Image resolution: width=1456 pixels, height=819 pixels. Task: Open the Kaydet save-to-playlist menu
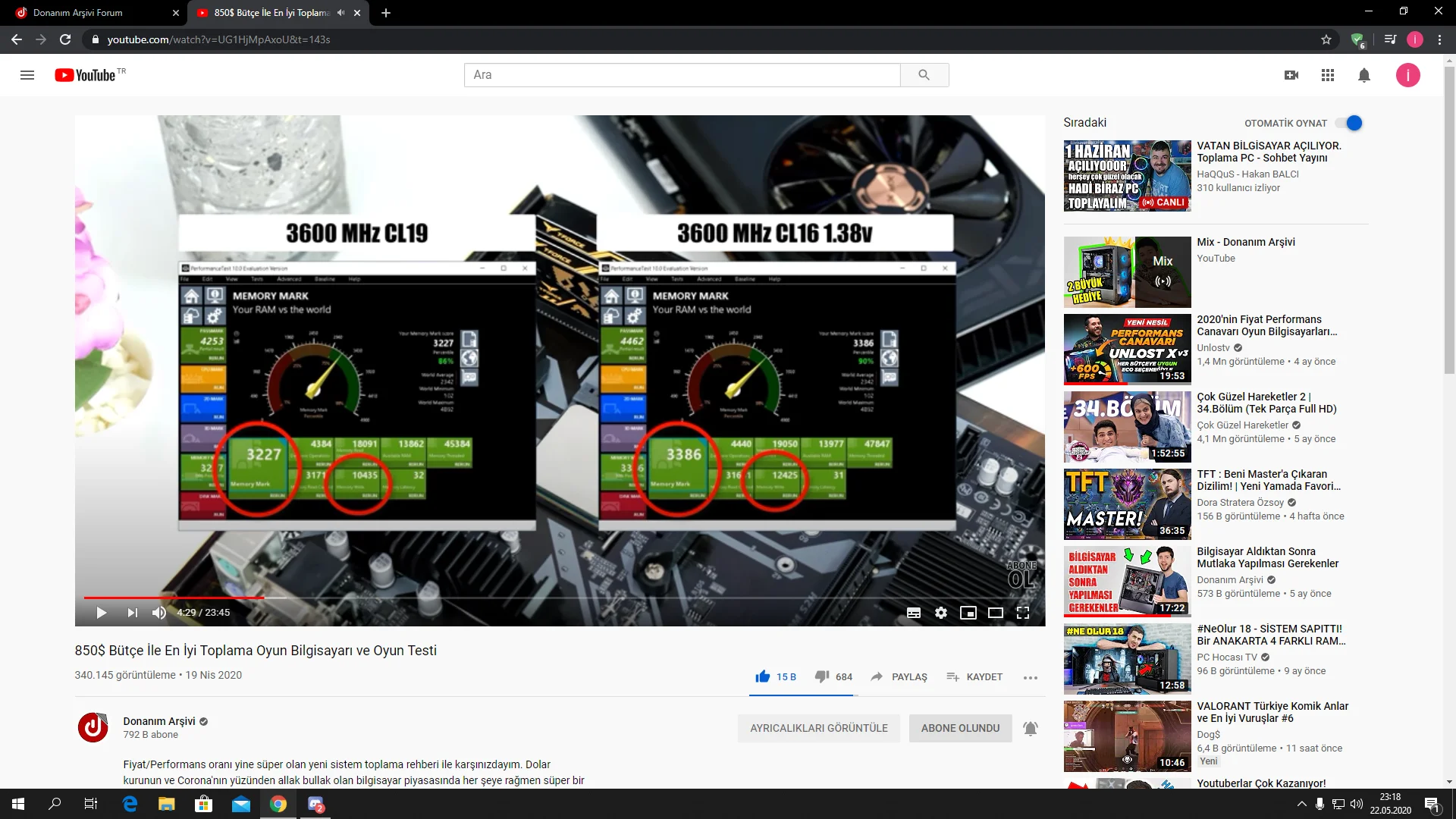click(x=974, y=676)
